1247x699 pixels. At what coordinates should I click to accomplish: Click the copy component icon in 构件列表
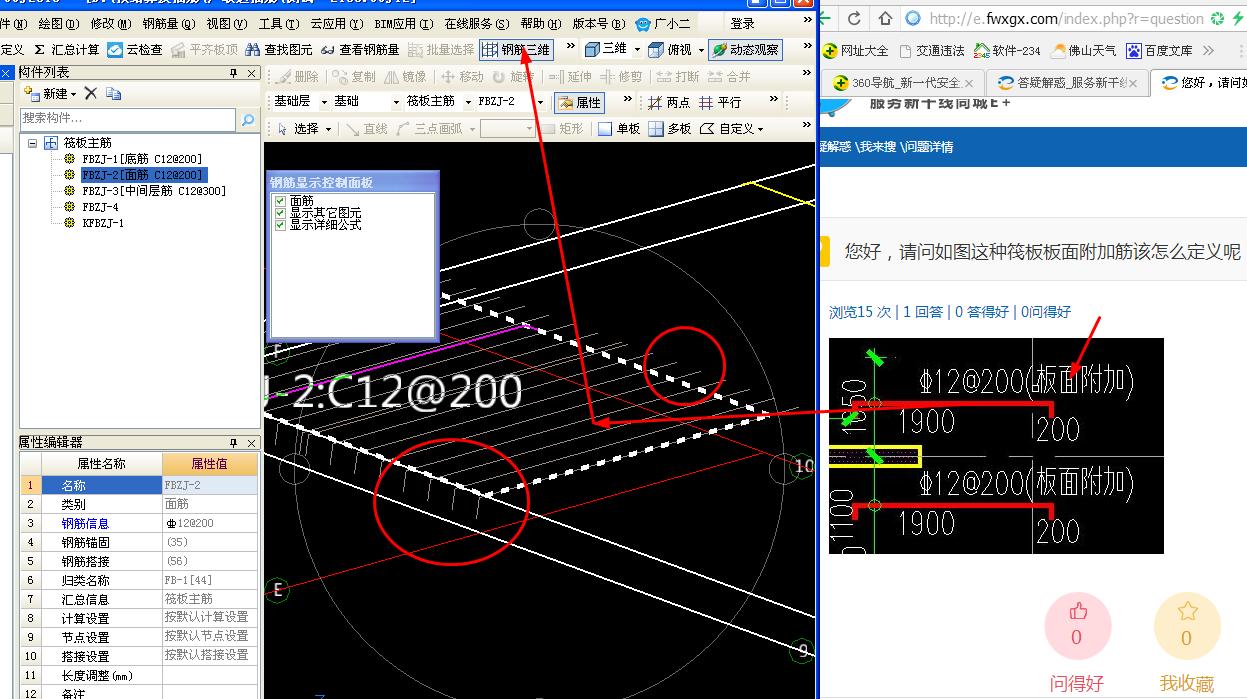click(113, 93)
